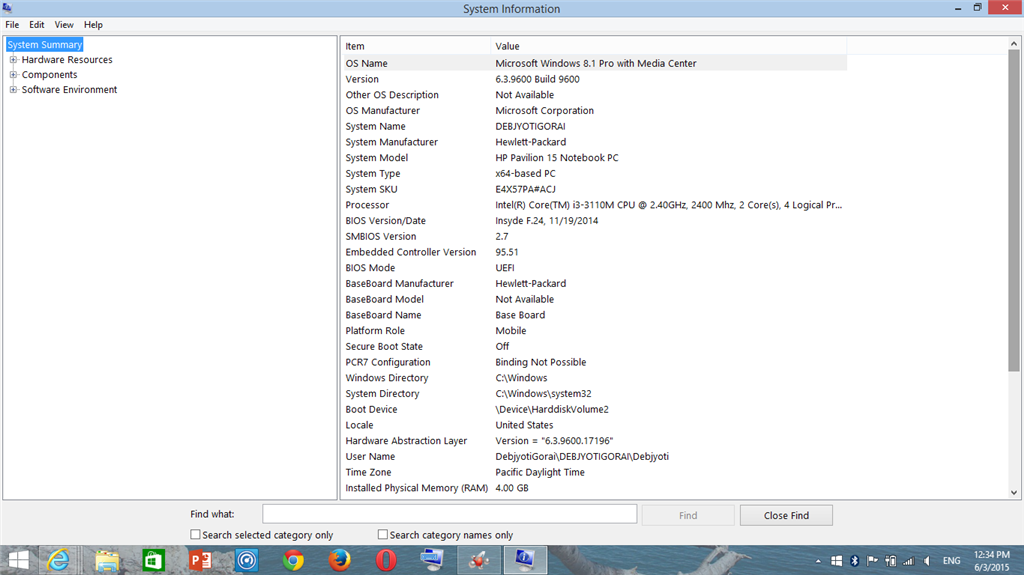Select the System Information taskbar icon
This screenshot has width=1024, height=575.
[525, 561]
